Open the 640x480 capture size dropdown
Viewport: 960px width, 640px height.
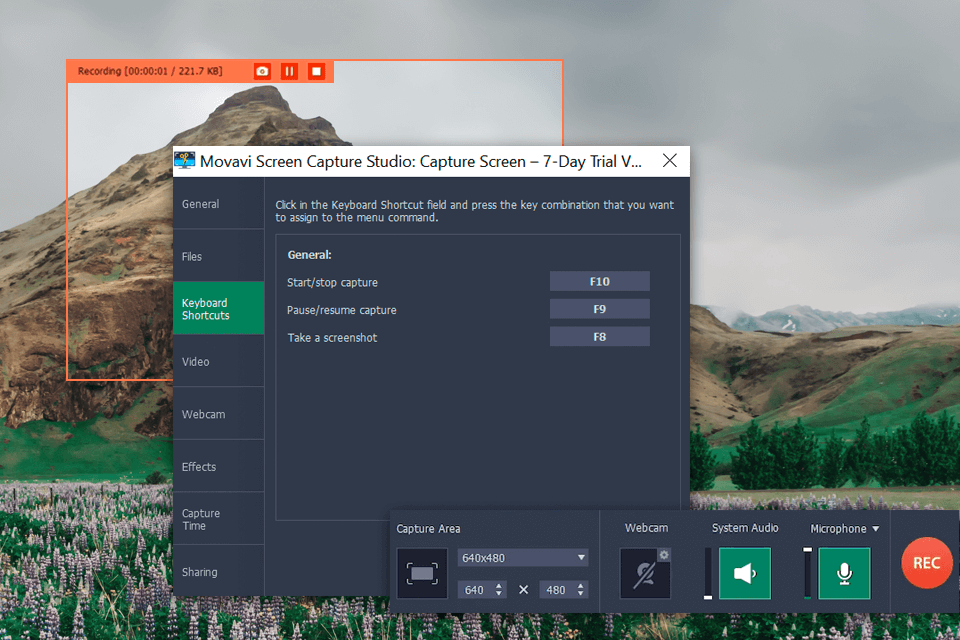pyautogui.click(x=523, y=558)
